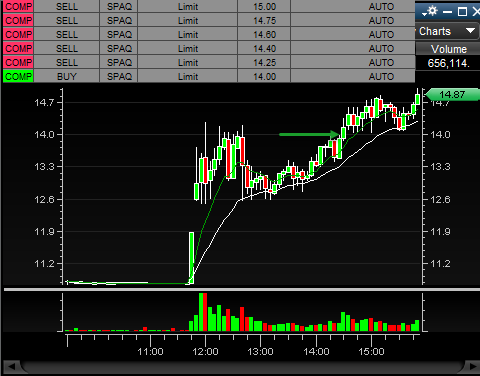Select SPAQ symbol in the BUY row
Screen dimensions: 480x376
[119, 76]
